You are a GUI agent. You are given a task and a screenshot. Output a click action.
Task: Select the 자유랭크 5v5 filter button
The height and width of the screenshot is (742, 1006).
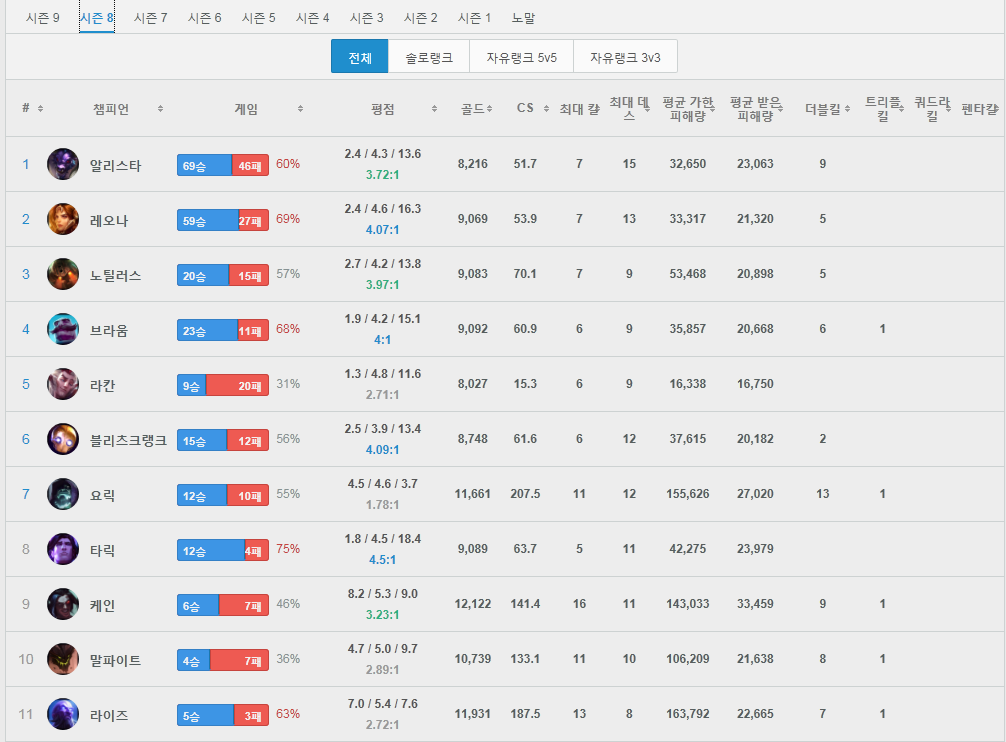click(523, 57)
